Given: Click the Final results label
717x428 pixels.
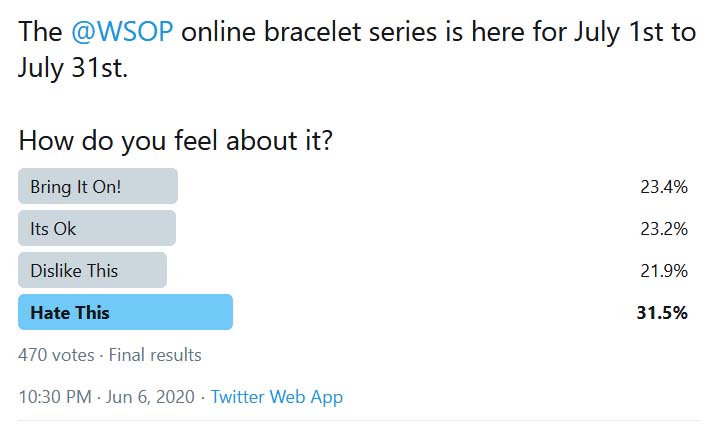Looking at the screenshot, I should (x=155, y=355).
